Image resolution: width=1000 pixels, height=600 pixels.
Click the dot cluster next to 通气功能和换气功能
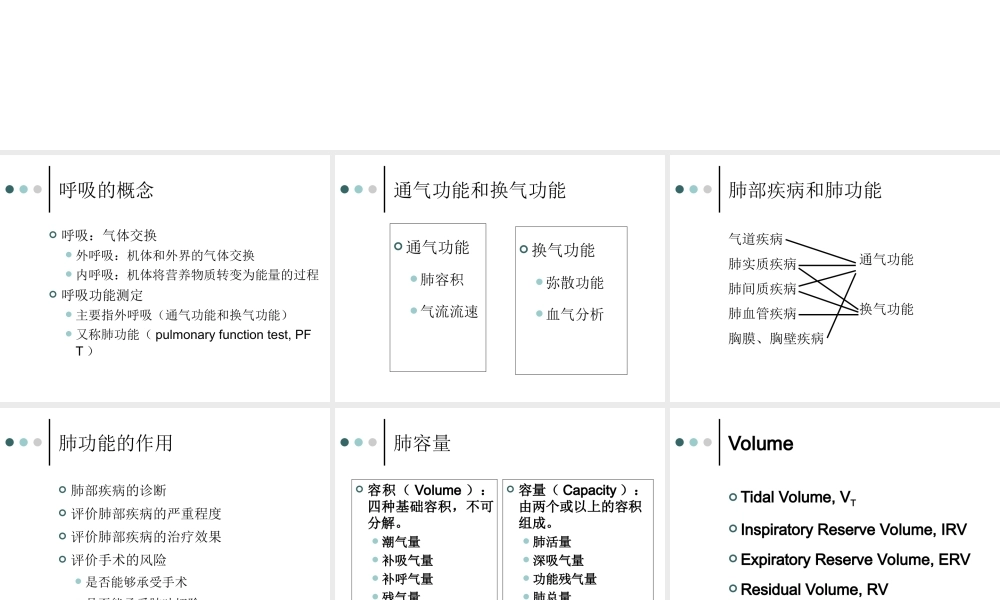[x=359, y=188]
